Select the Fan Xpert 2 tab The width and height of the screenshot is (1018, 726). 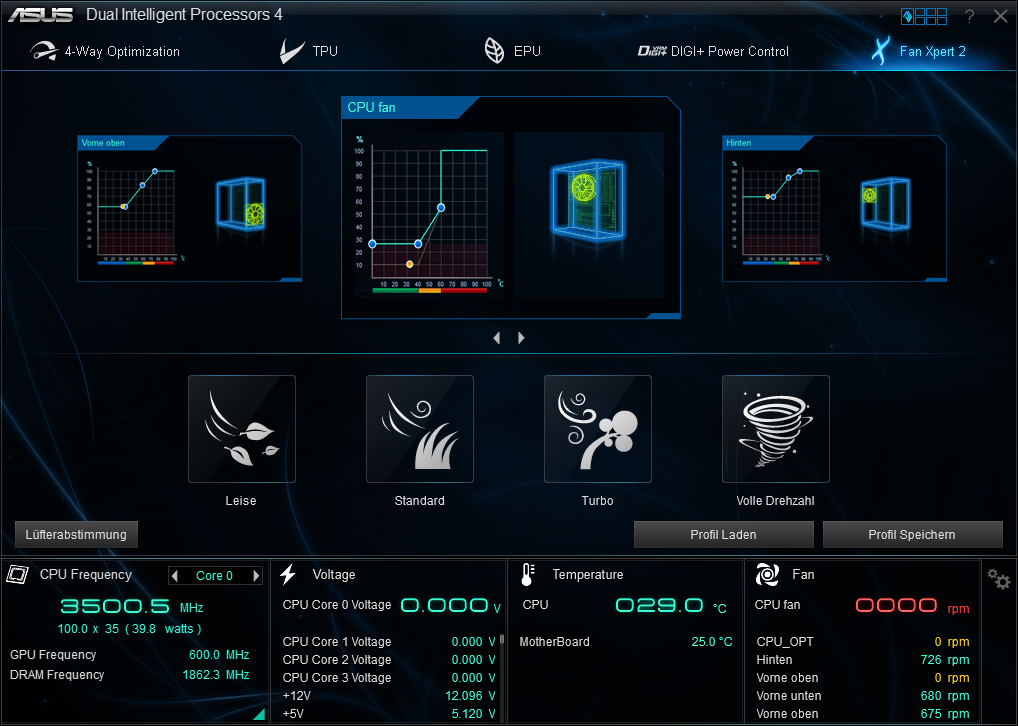pyautogui.click(x=919, y=51)
